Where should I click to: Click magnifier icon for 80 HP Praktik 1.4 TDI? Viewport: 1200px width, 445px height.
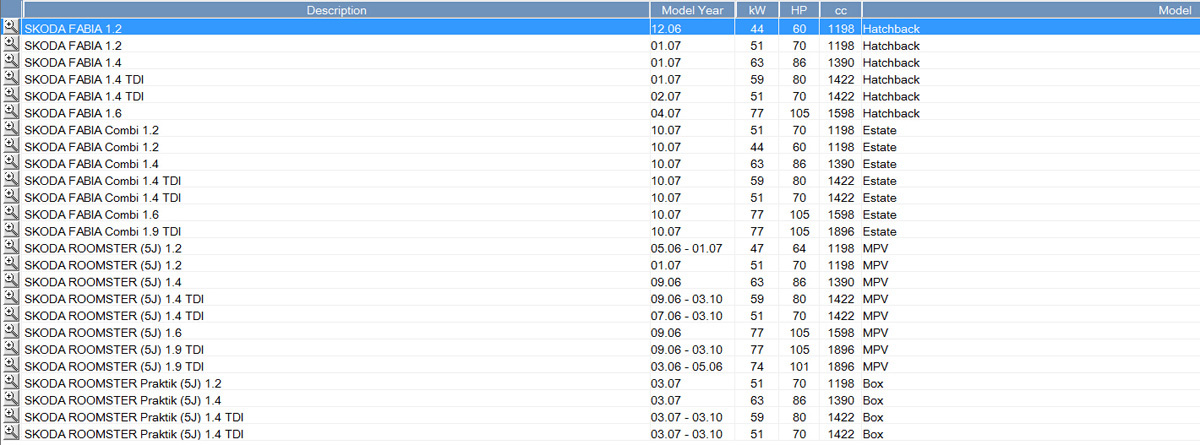click(x=10, y=416)
